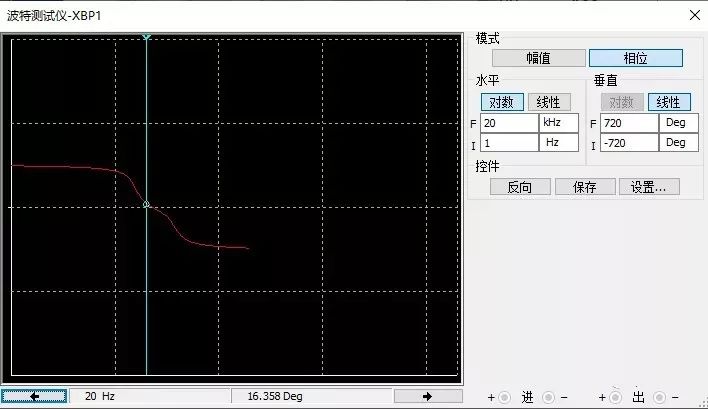Click the output (出) plus terminal
Screen dimensions: 708x409
[x=615, y=397]
